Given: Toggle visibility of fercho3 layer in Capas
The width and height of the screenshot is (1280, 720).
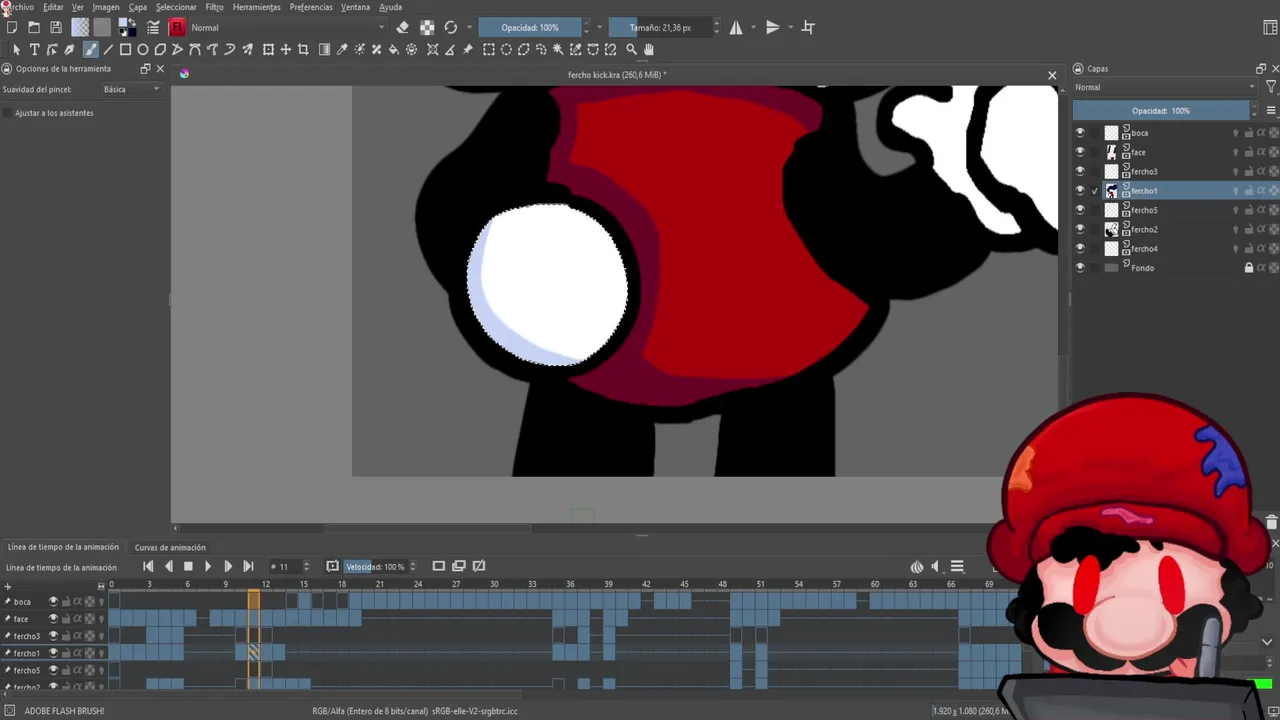Looking at the screenshot, I should [1079, 171].
